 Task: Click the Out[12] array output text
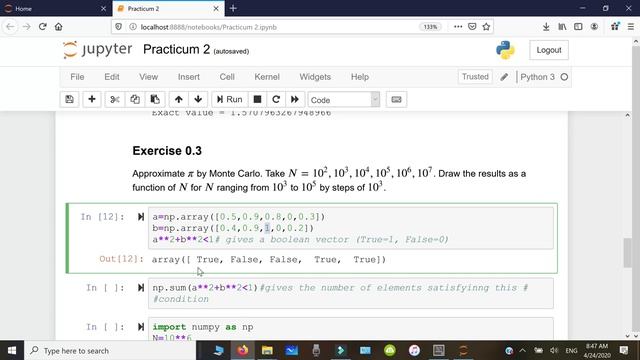click(269, 260)
